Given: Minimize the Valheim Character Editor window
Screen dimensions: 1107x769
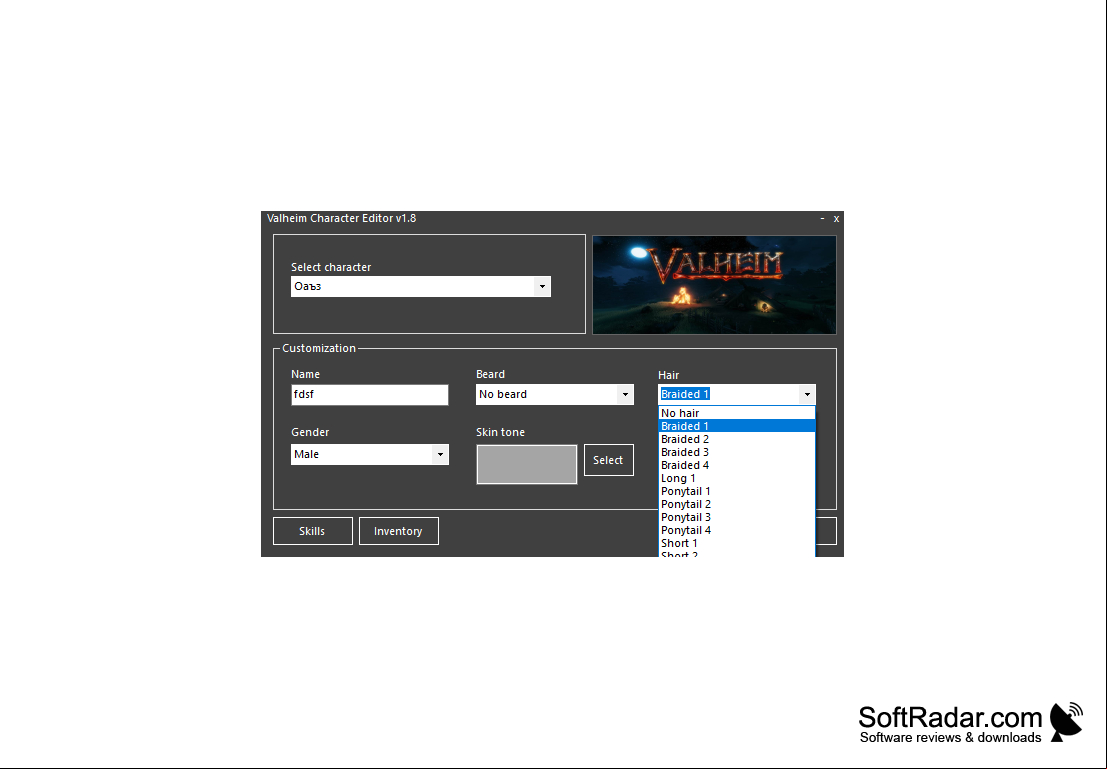Looking at the screenshot, I should [822, 219].
